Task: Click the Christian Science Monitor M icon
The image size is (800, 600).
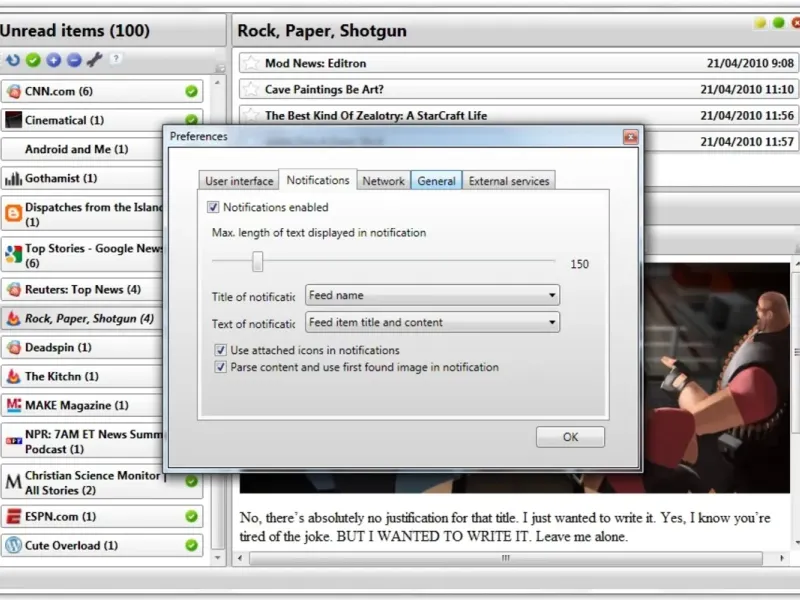Action: coord(14,482)
